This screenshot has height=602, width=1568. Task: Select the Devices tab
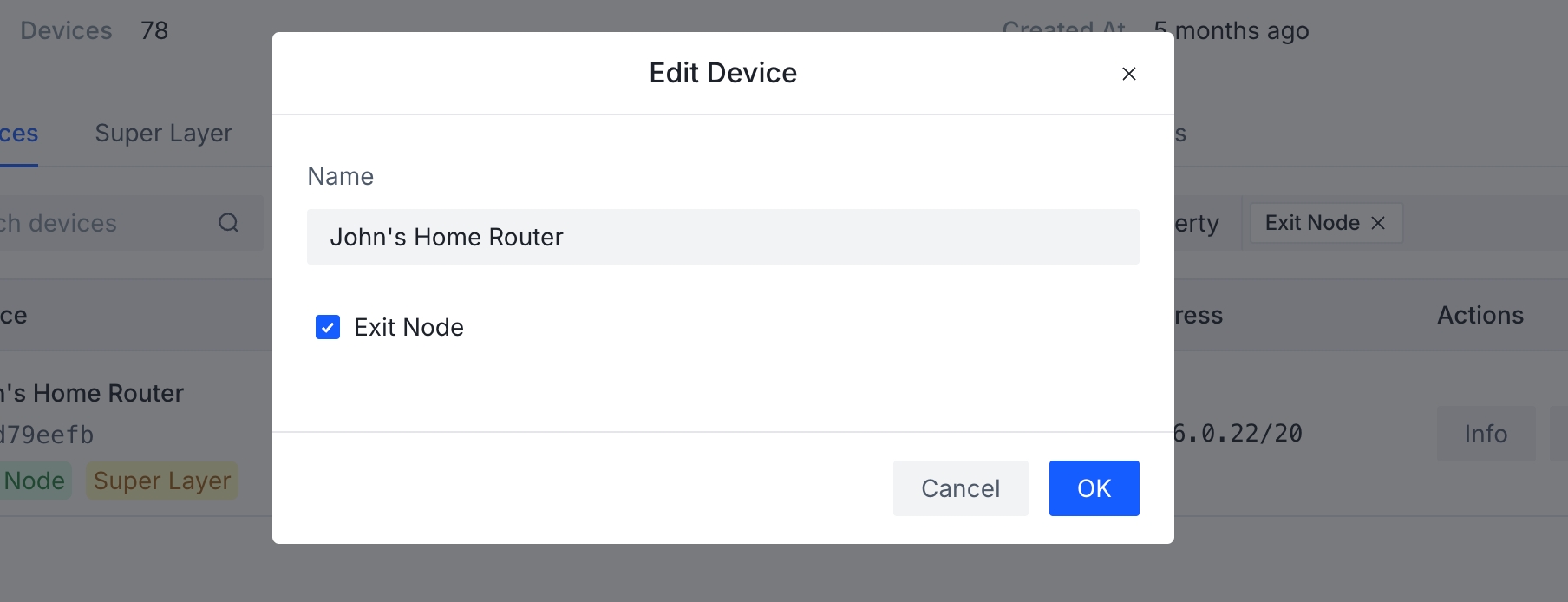click(x=18, y=134)
